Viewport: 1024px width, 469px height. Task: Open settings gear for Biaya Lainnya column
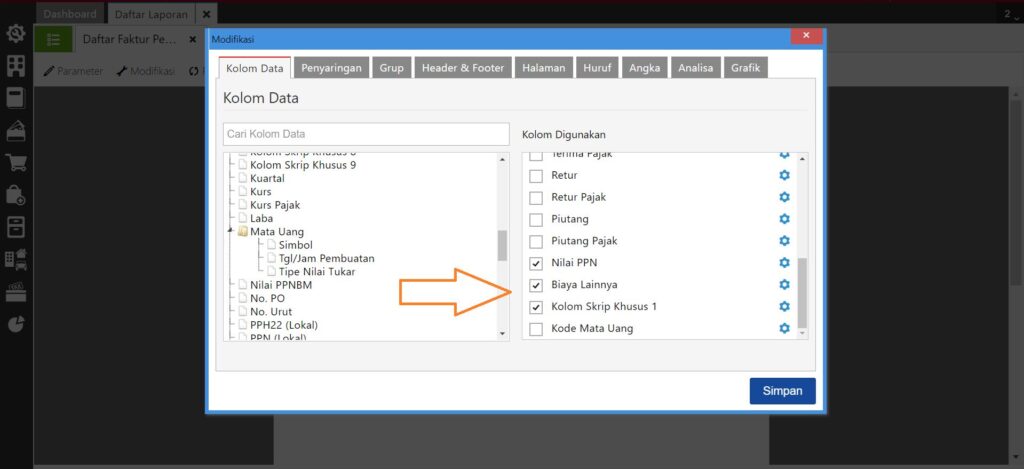click(784, 285)
